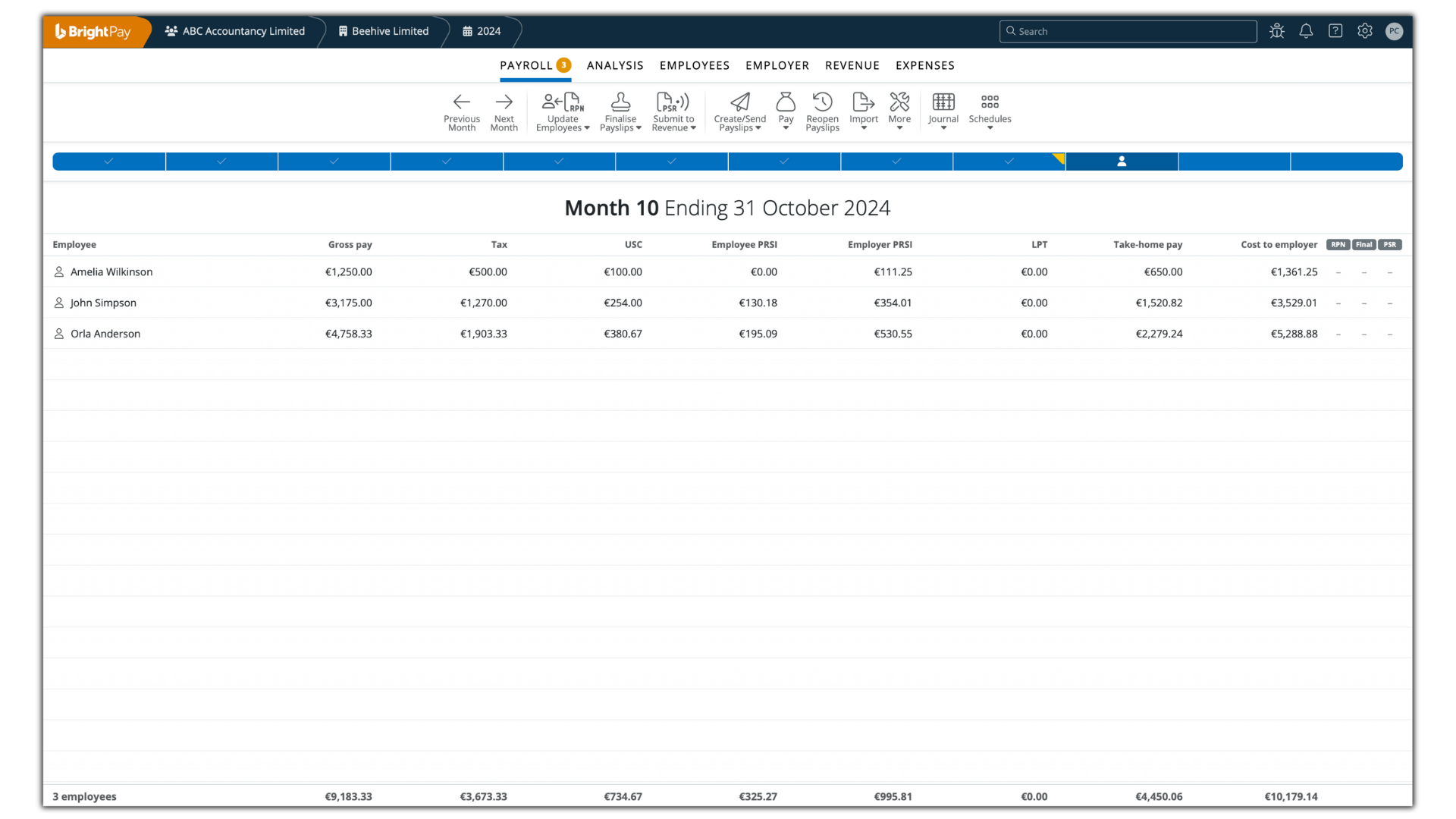Open Beehive Limited employer breadcrumb
The height and width of the screenshot is (819, 1456).
pos(384,31)
